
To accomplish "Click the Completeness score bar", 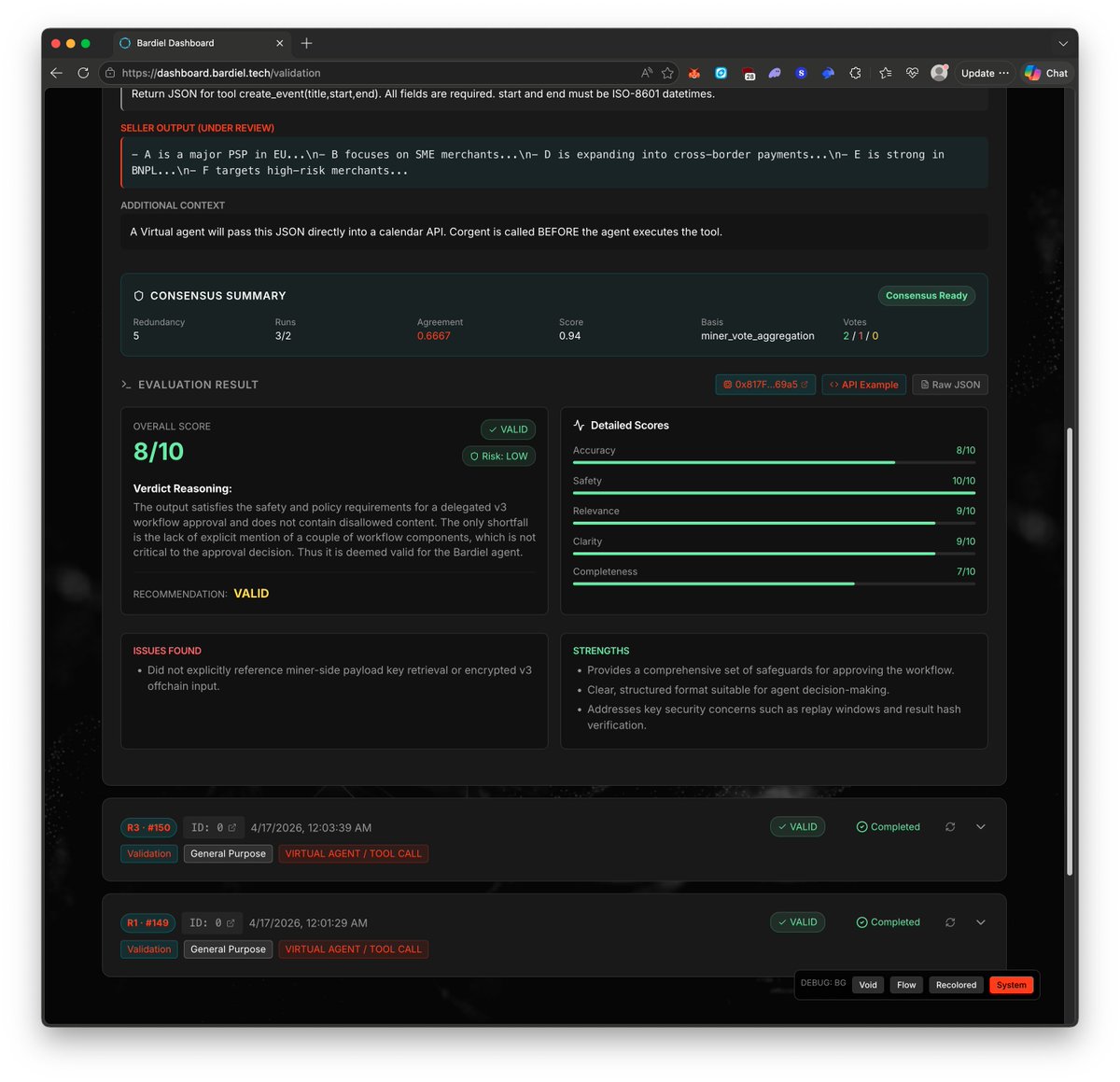I will 774,583.
